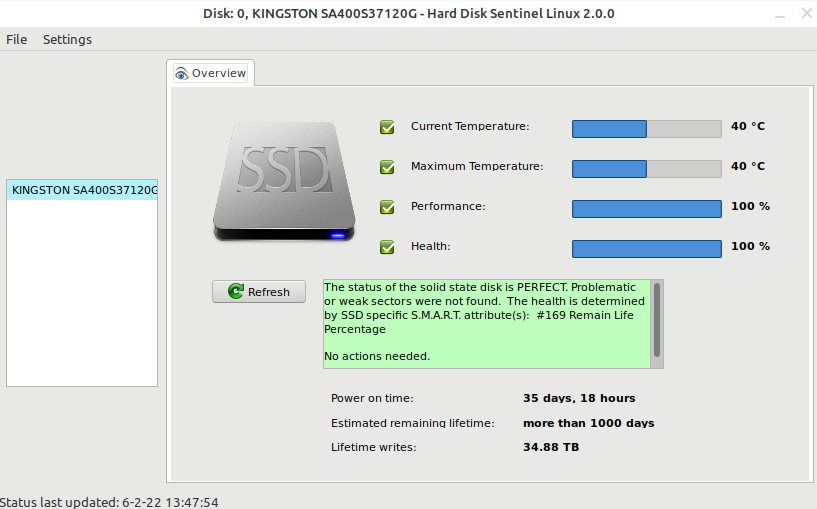Click the Refresh button
Image resolution: width=817 pixels, height=509 pixels.
click(259, 292)
